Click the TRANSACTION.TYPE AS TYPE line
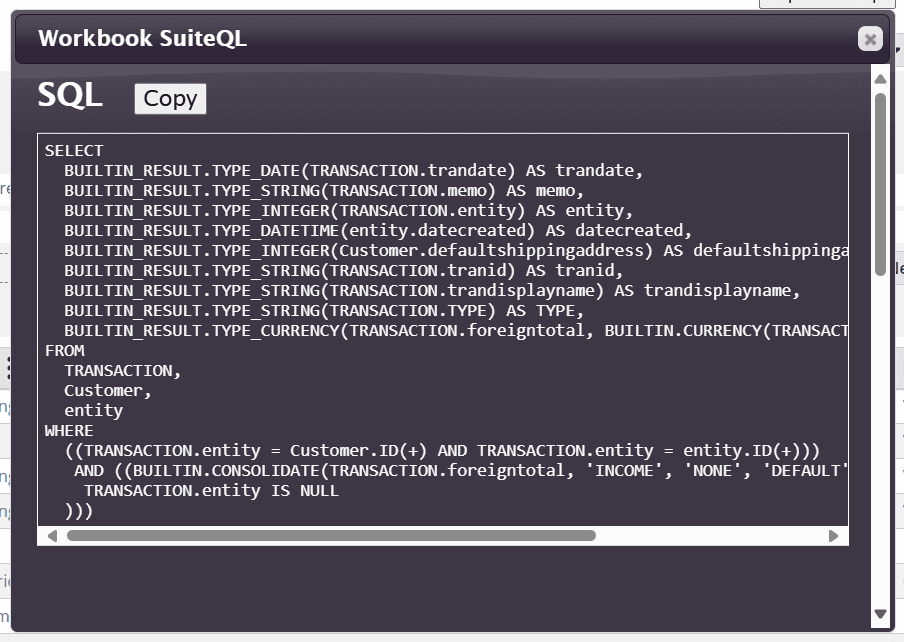The height and width of the screenshot is (642, 904). pos(324,311)
